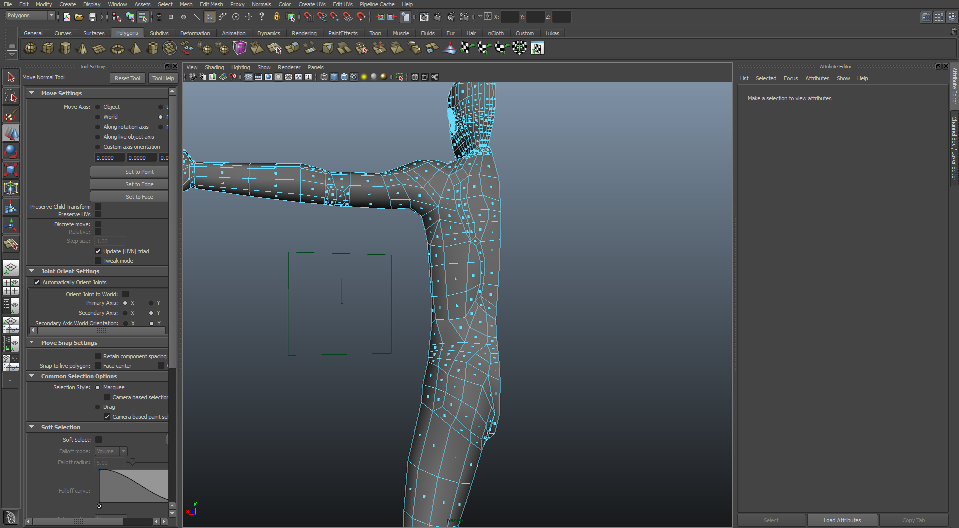Activate the Lasso select tool
This screenshot has width=959, height=528.
pyautogui.click(x=11, y=96)
